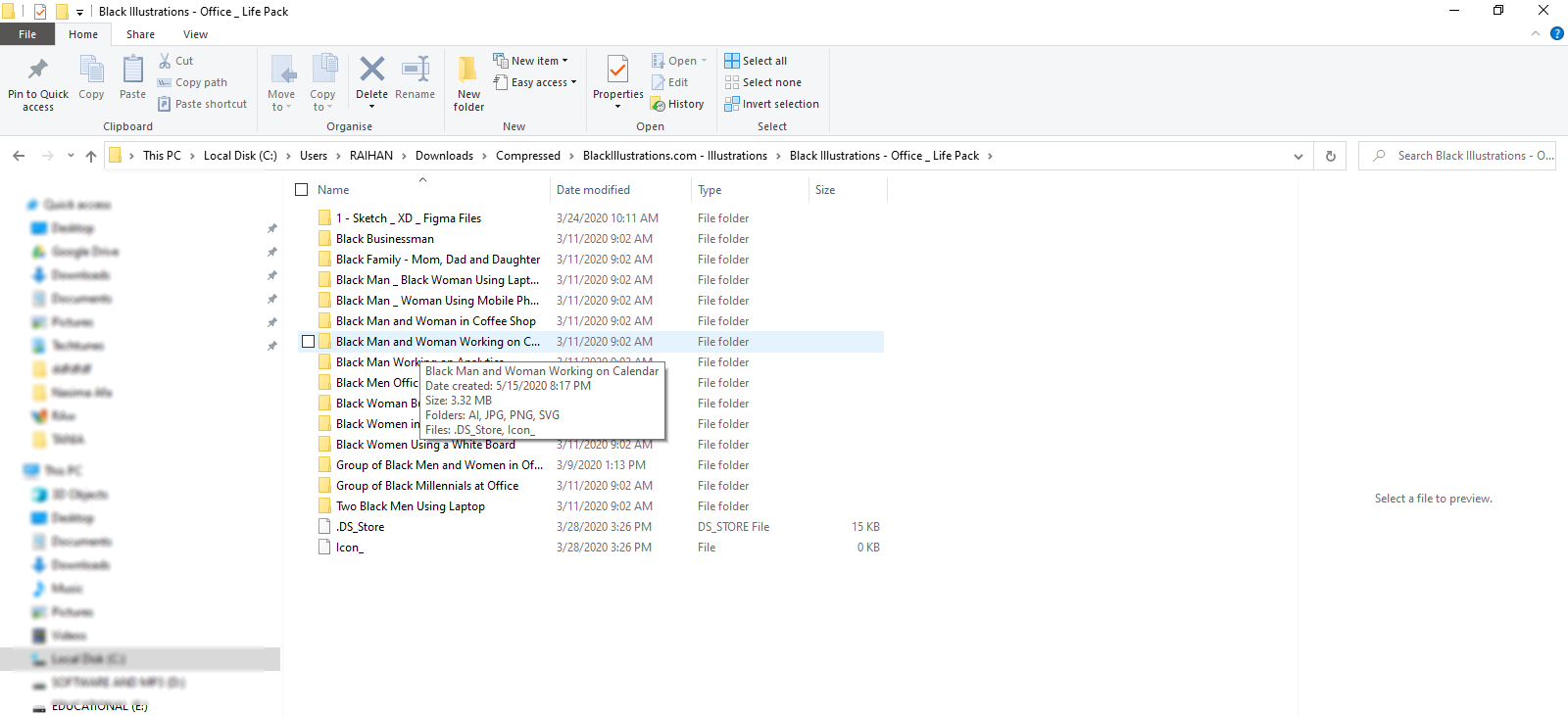
Task: Select the .DS_Store file icon
Action: pyautogui.click(x=324, y=527)
